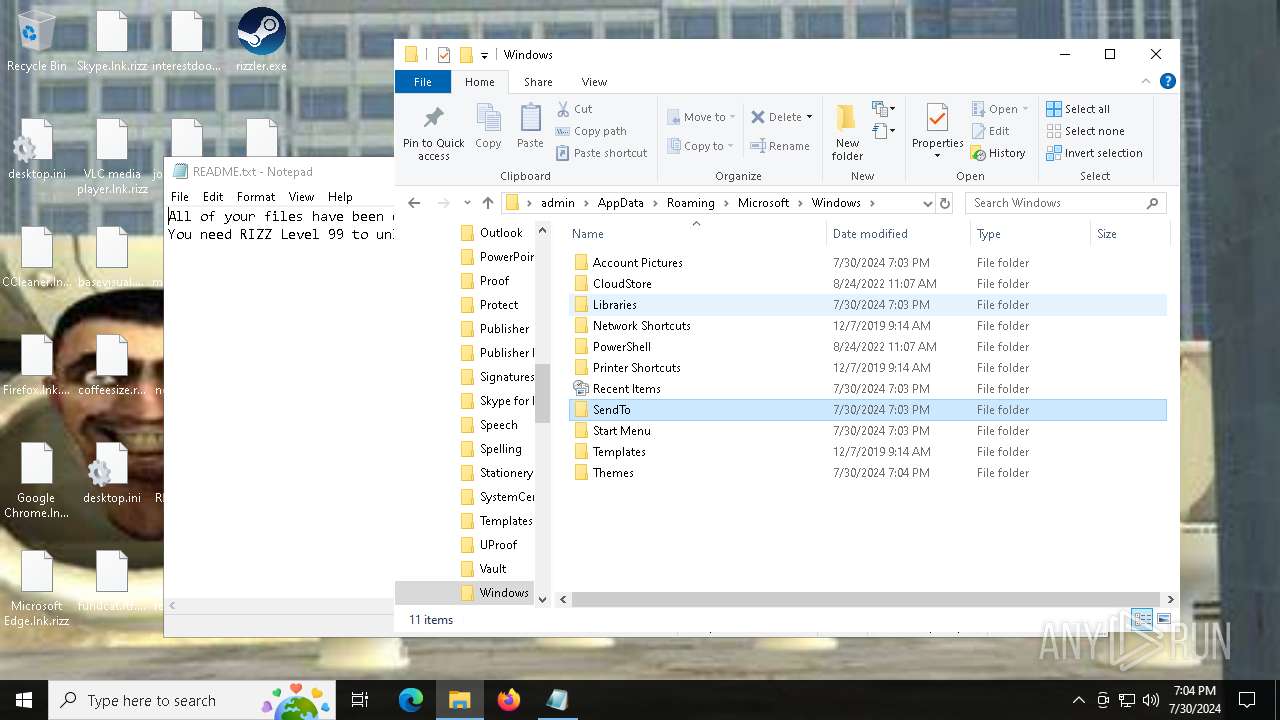Viewport: 1280px width, 720px height.
Task: Expand Open dropdown arrow in ribbon
Action: coord(1025,109)
